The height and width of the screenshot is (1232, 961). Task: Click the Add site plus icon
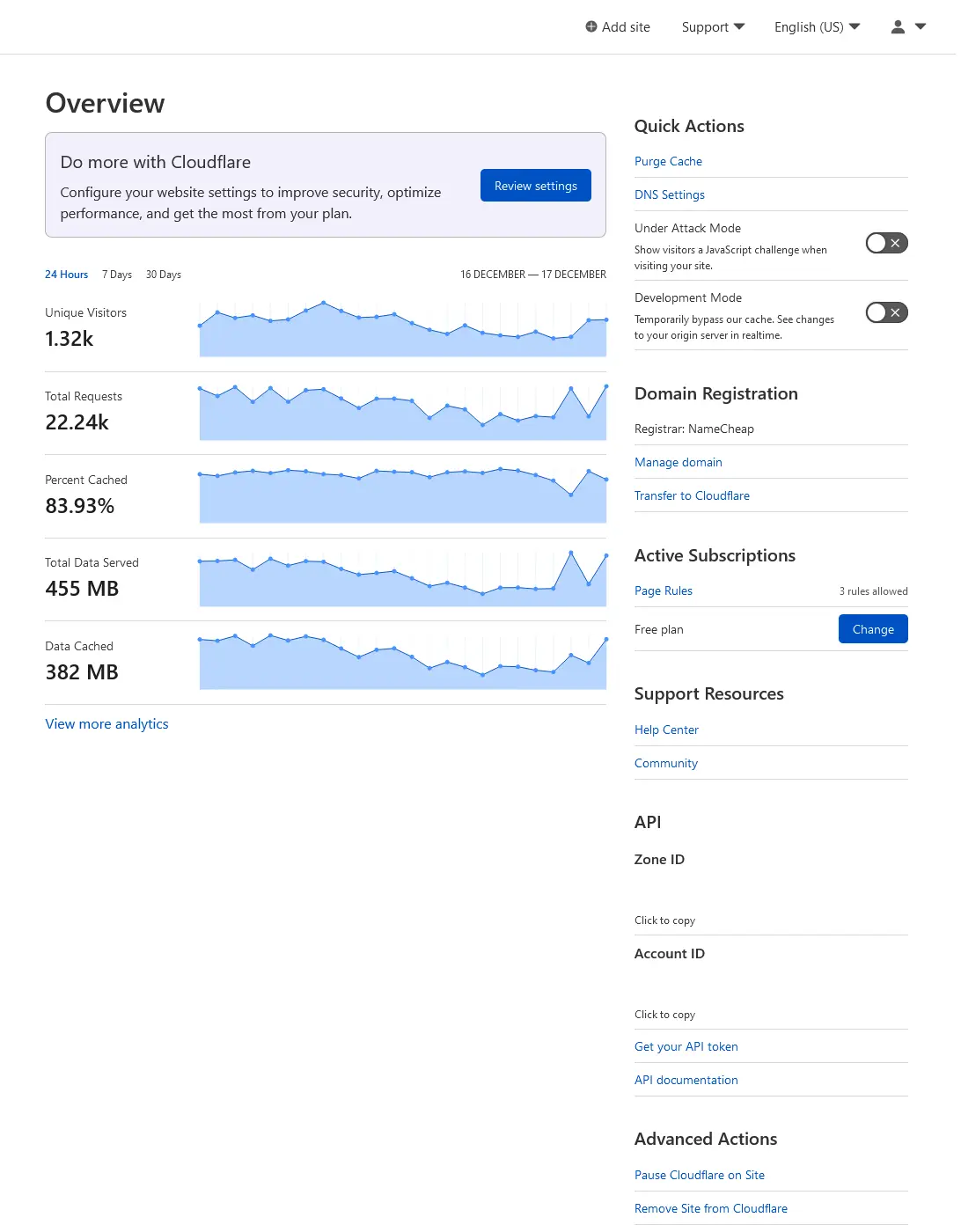tap(591, 27)
